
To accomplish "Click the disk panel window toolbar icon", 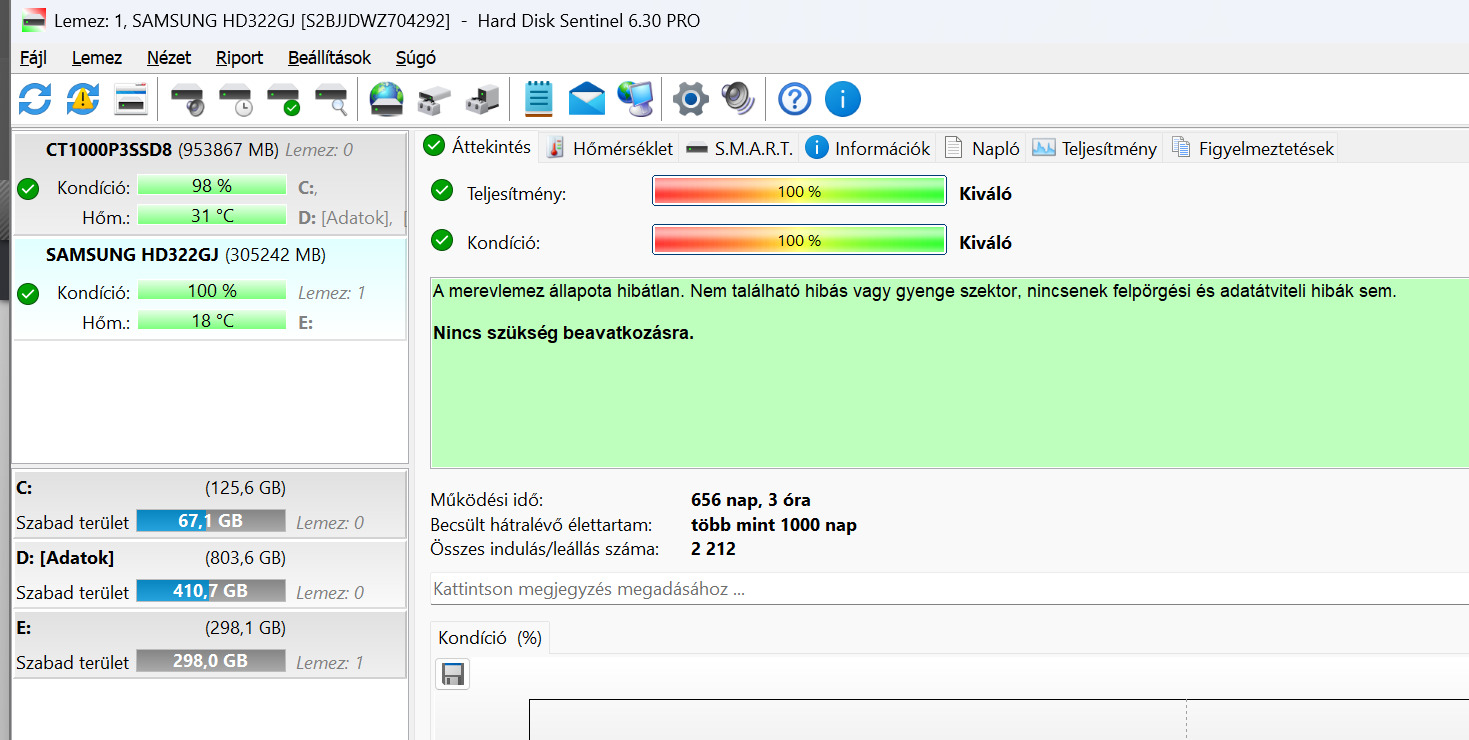I will point(131,99).
